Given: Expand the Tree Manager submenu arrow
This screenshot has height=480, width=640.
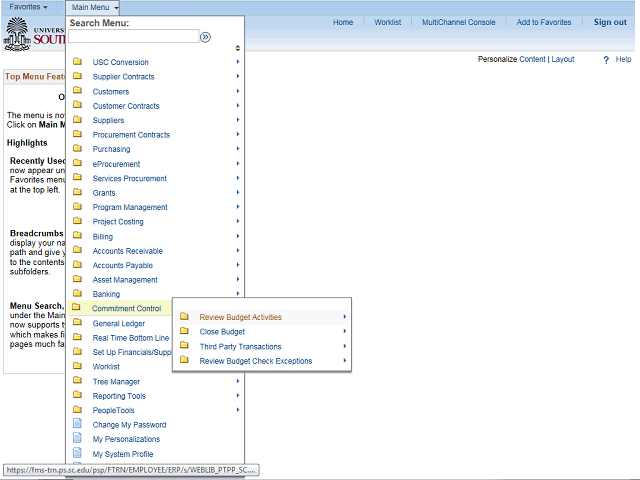Looking at the screenshot, I should tap(238, 381).
